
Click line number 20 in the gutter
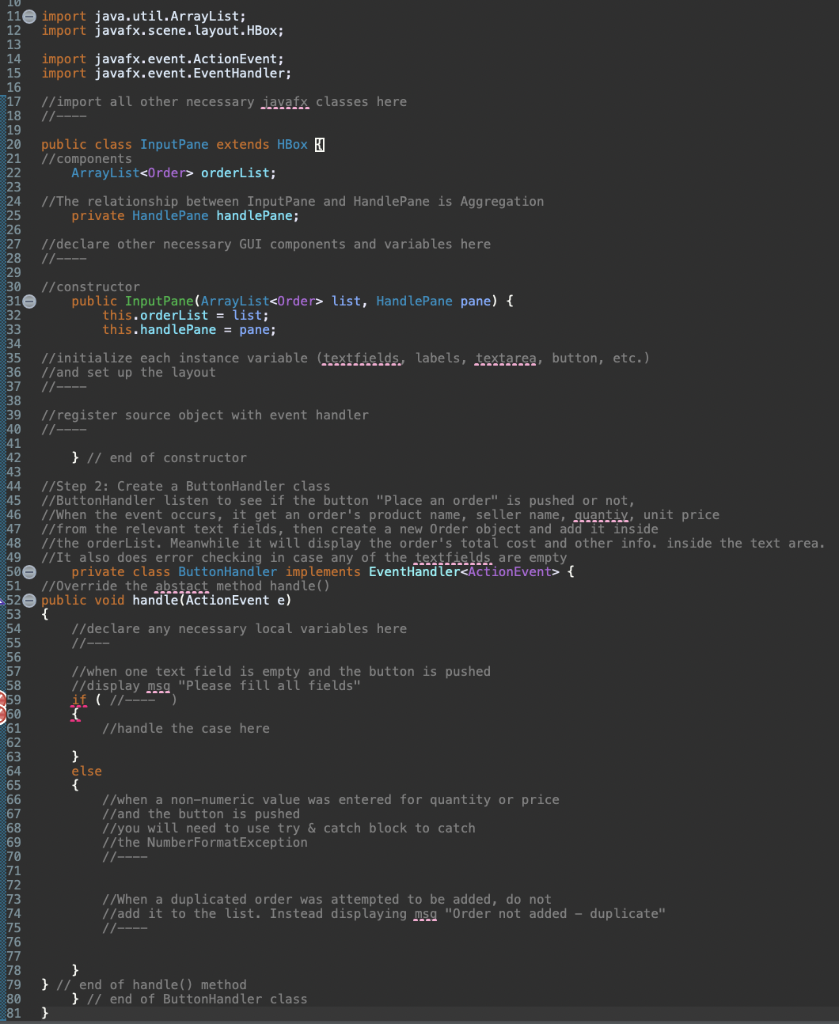click(x=13, y=144)
